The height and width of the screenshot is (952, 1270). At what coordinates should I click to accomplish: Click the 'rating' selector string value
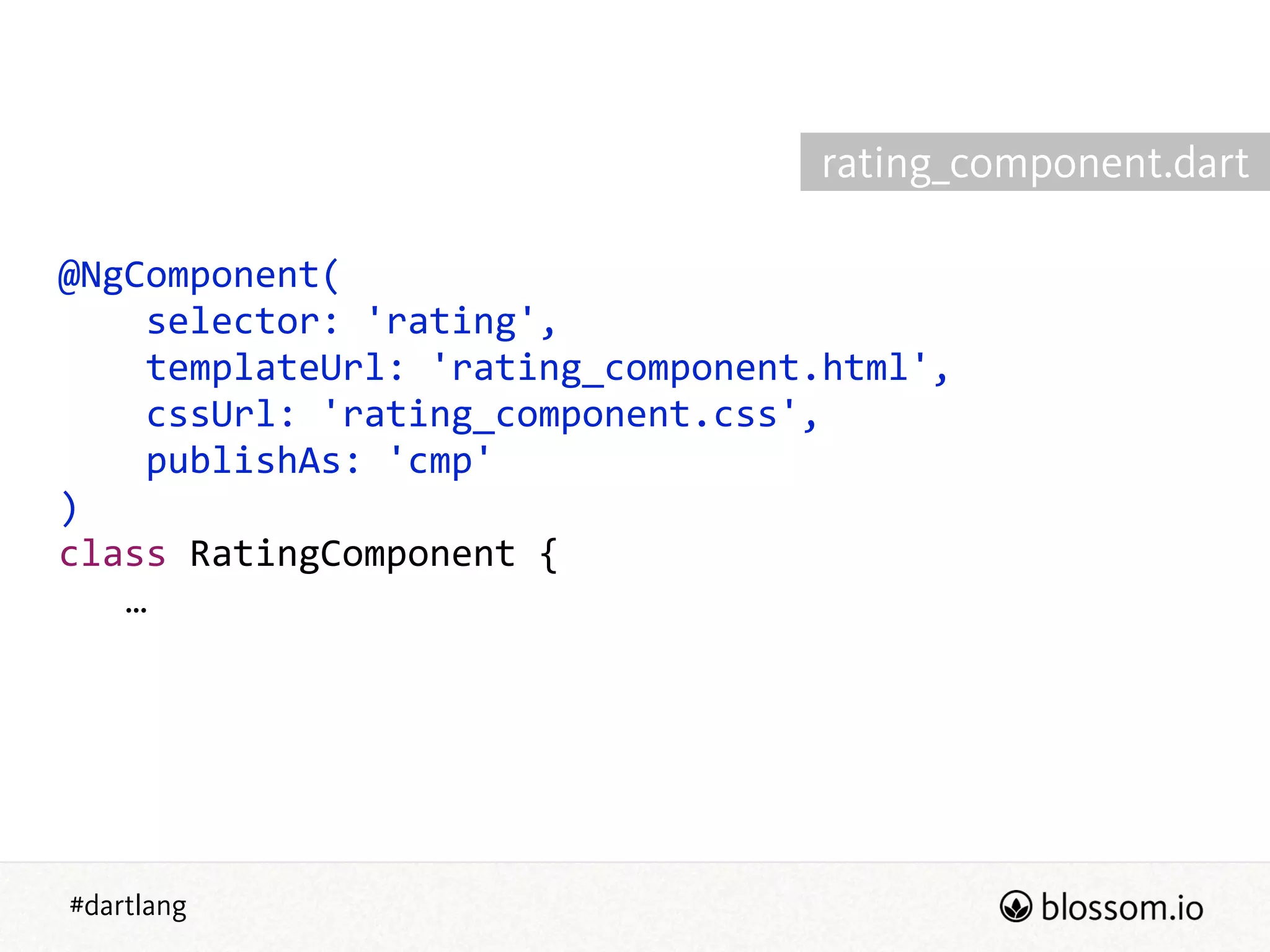pyautogui.click(x=451, y=322)
